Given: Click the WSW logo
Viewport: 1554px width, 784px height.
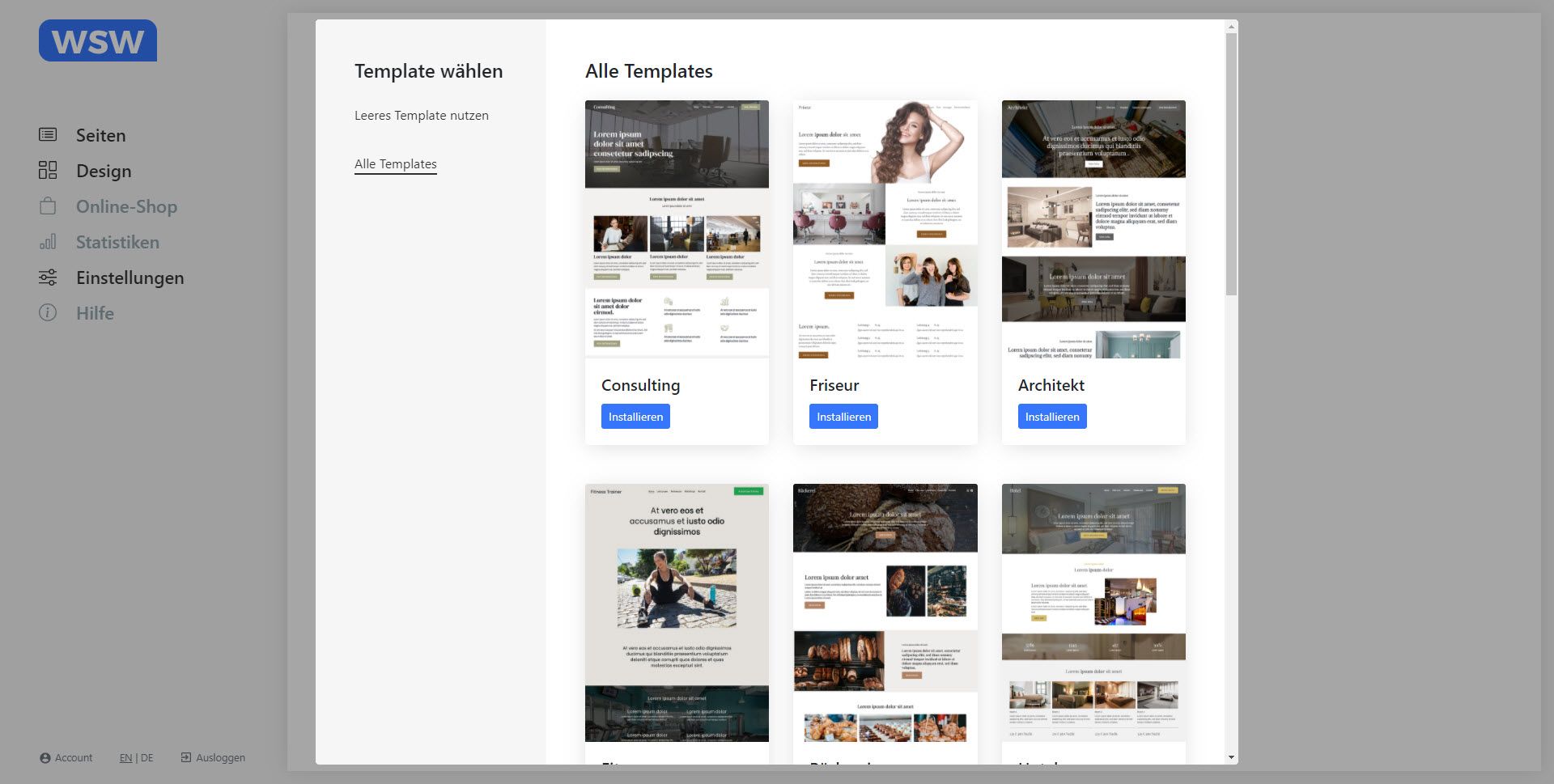Looking at the screenshot, I should coord(98,41).
